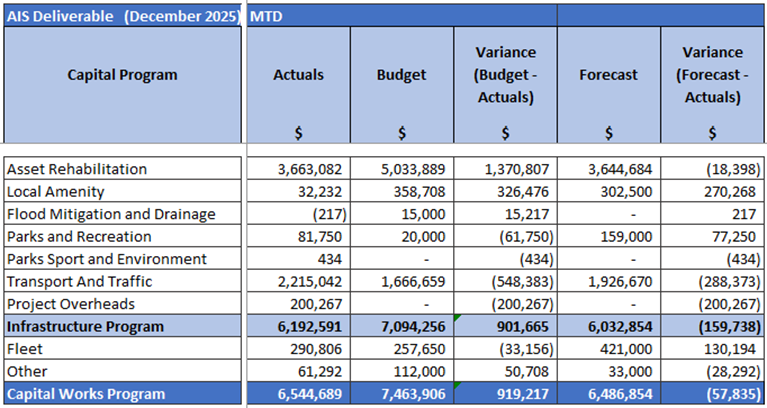Click the 'Asset Rehabilitation' row label
The image size is (767, 408).
pos(77,169)
